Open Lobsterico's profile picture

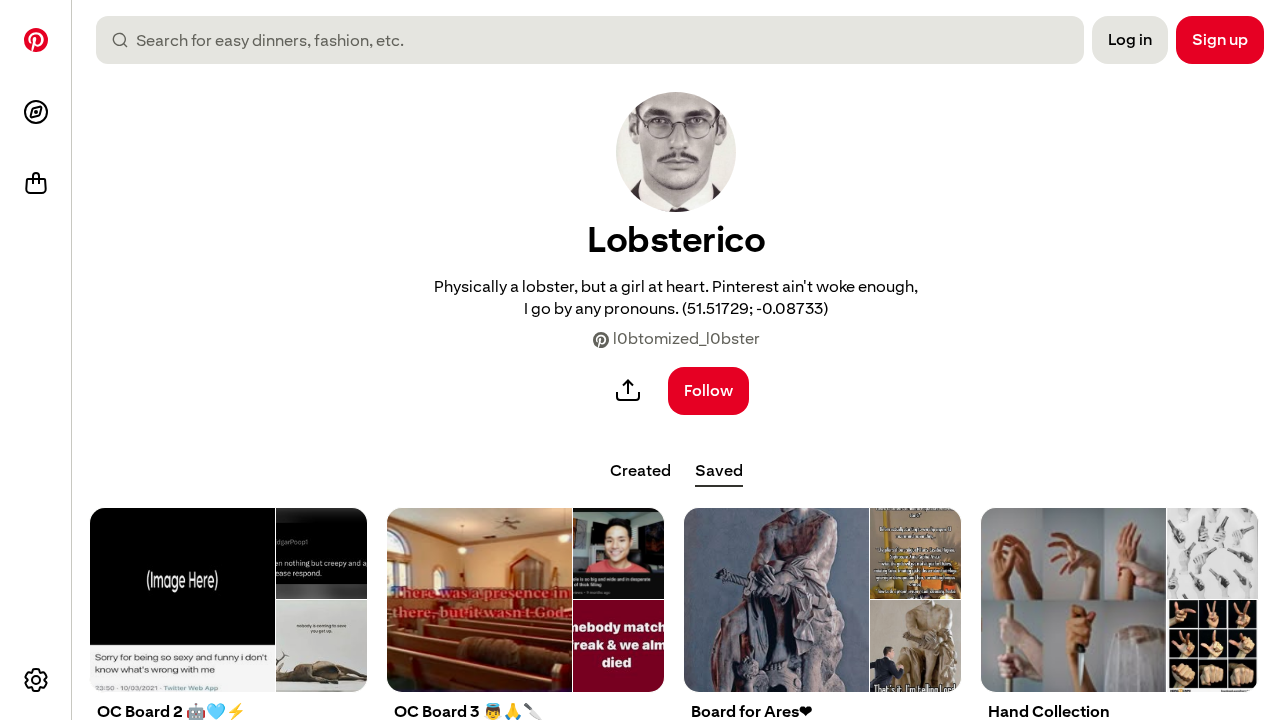pyautogui.click(x=676, y=152)
